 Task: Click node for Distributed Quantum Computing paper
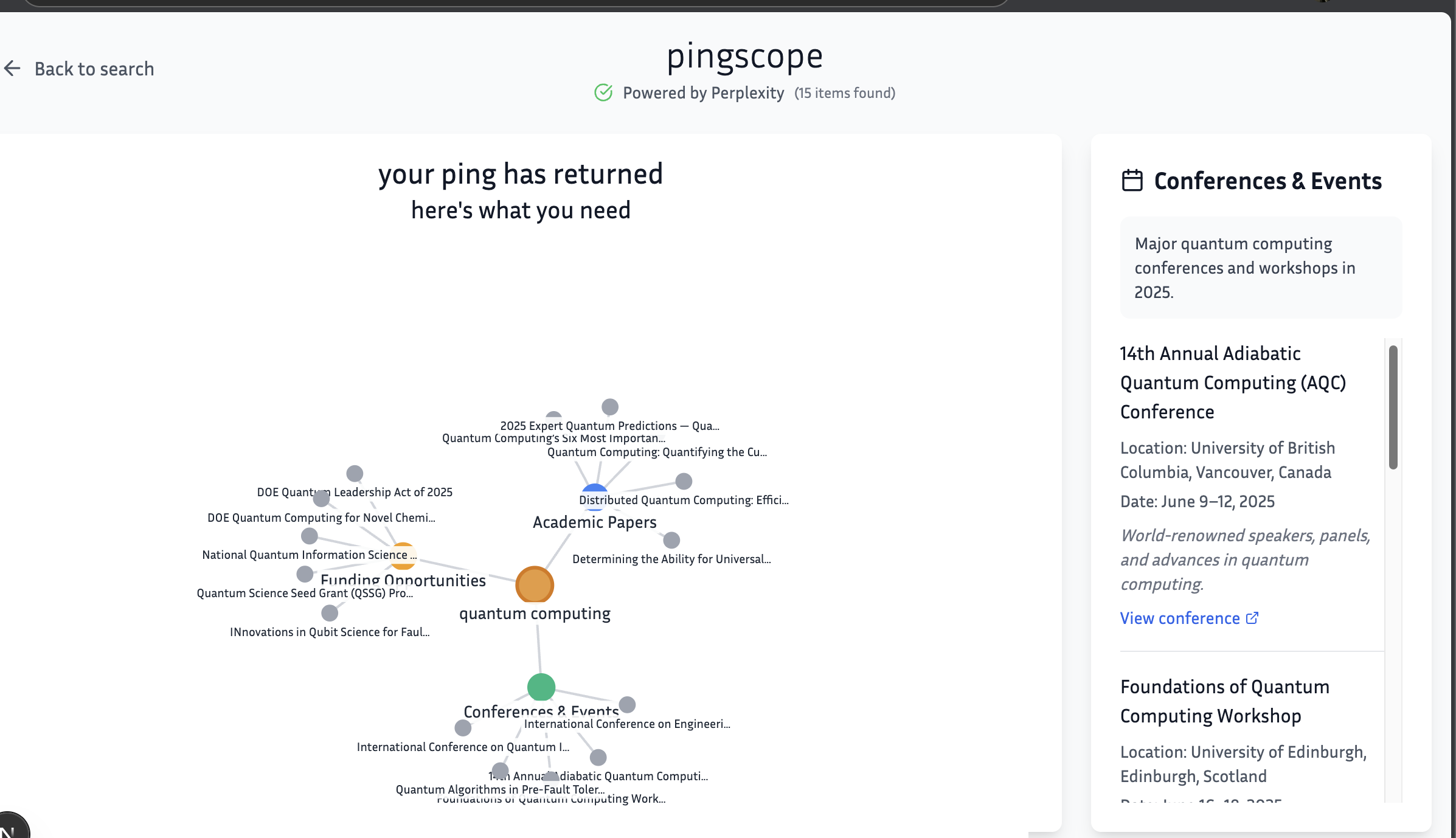pyautogui.click(x=684, y=481)
